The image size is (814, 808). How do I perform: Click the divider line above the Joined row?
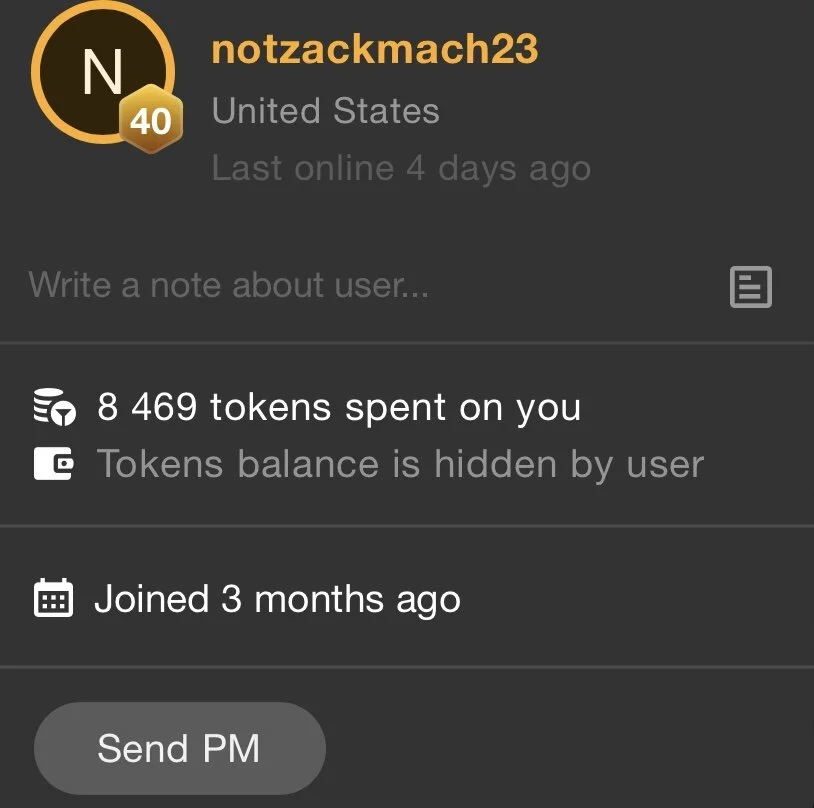(407, 525)
